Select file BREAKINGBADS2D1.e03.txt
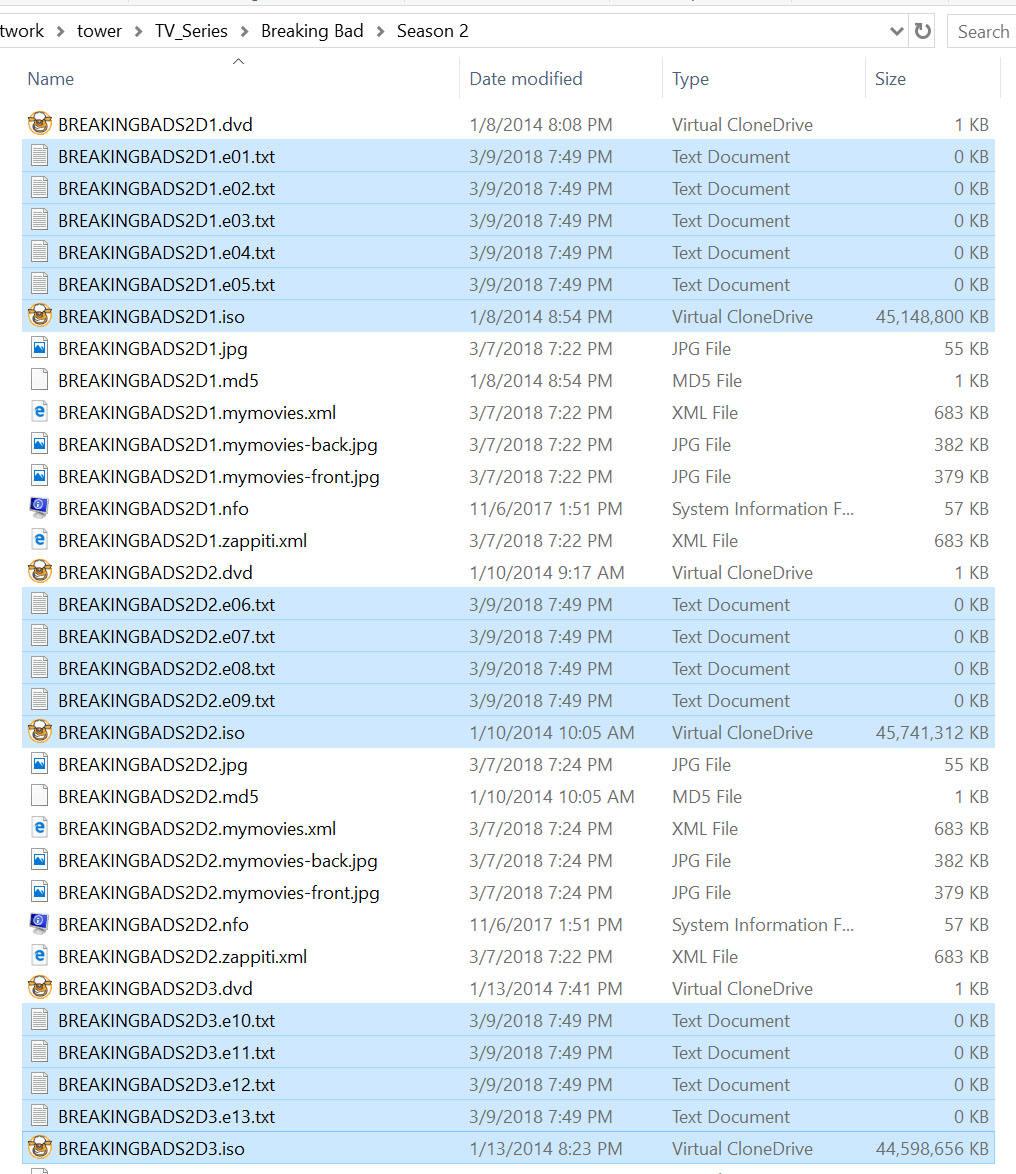The width and height of the screenshot is (1016, 1174). [508, 220]
